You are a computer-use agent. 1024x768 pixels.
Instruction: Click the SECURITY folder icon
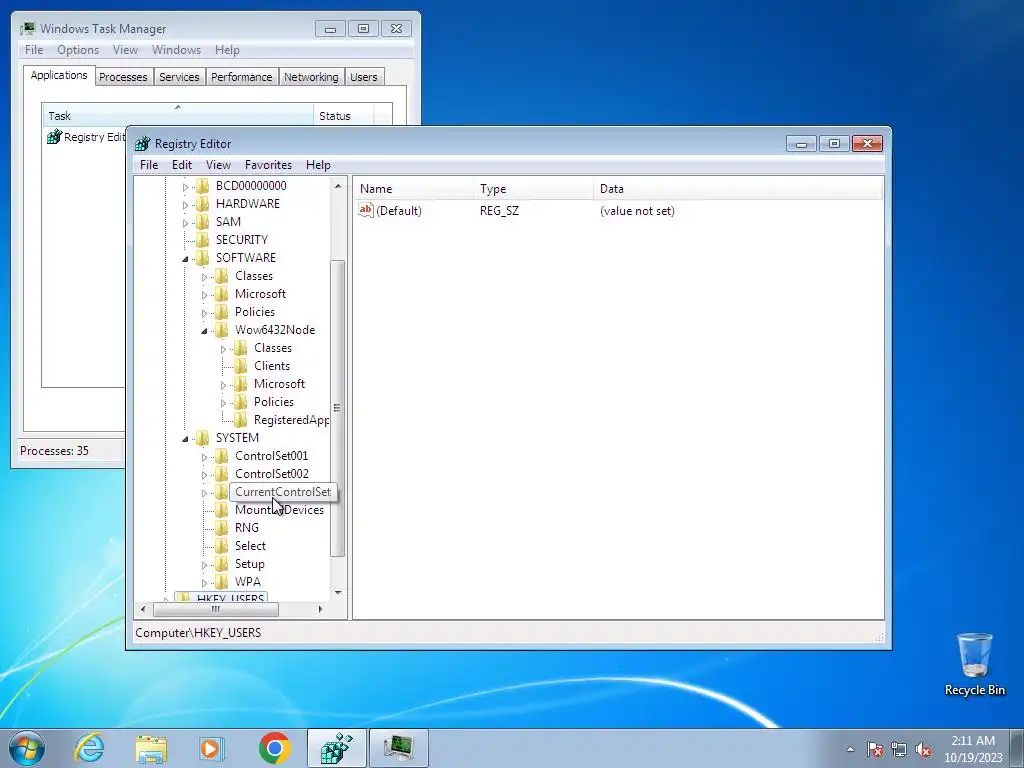(x=202, y=240)
